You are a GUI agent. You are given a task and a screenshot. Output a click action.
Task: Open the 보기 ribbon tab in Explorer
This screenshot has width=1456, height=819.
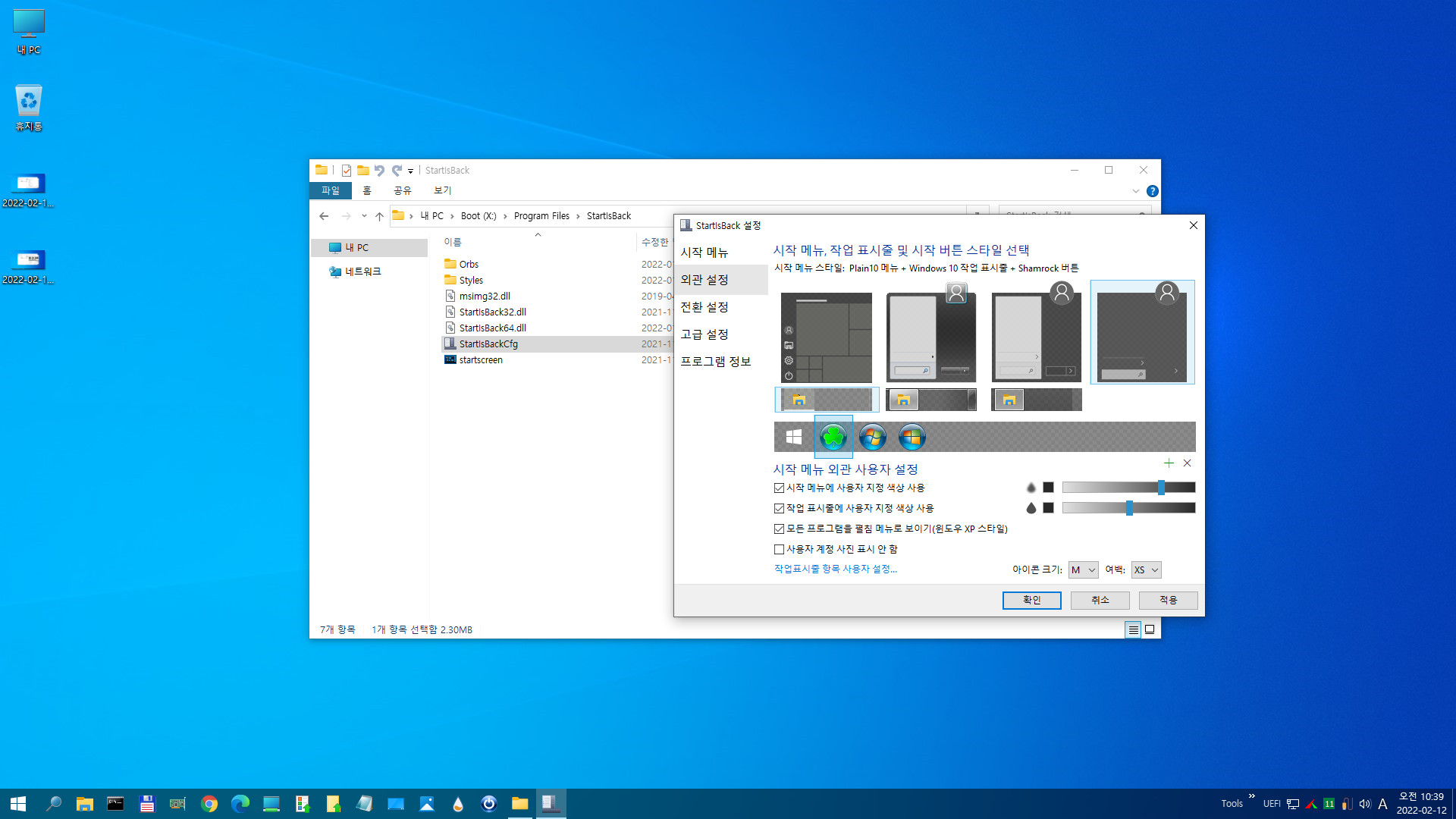443,190
